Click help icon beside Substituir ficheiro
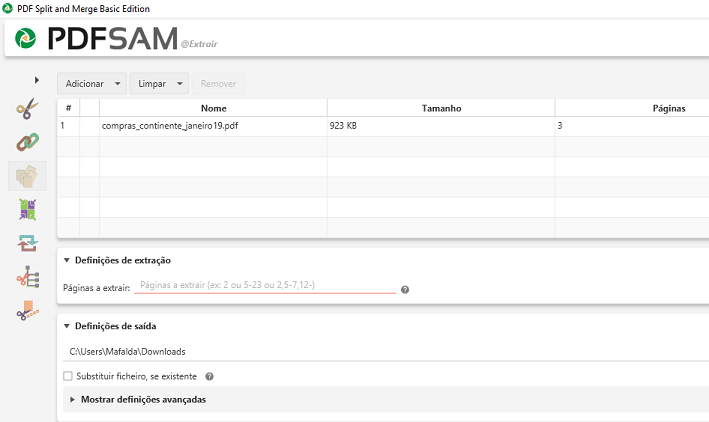The height and width of the screenshot is (422, 709). pos(209,376)
